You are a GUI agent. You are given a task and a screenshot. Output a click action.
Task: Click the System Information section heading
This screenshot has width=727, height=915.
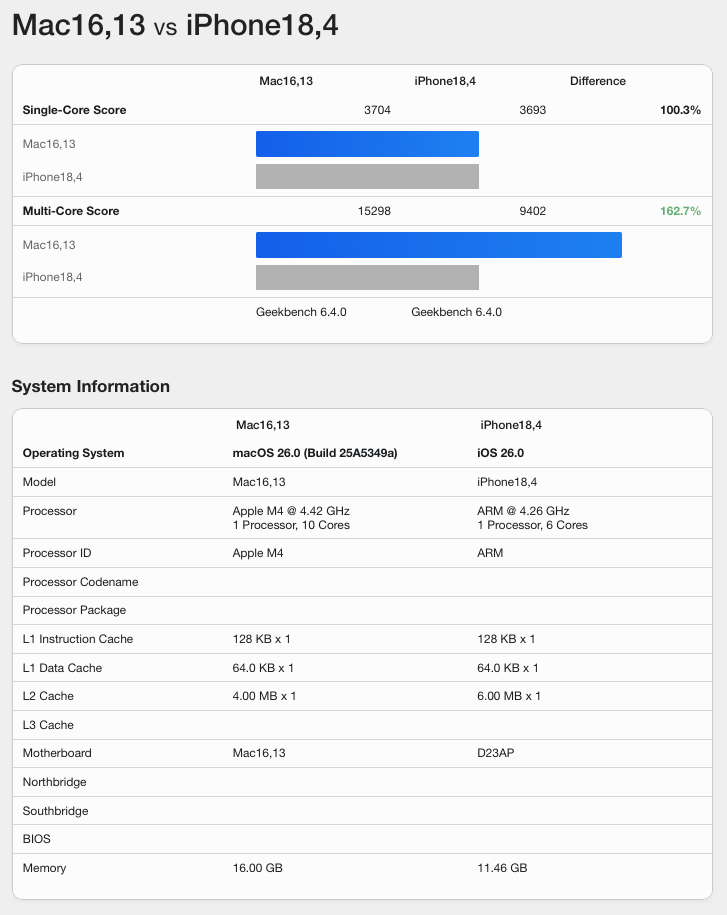coord(91,386)
